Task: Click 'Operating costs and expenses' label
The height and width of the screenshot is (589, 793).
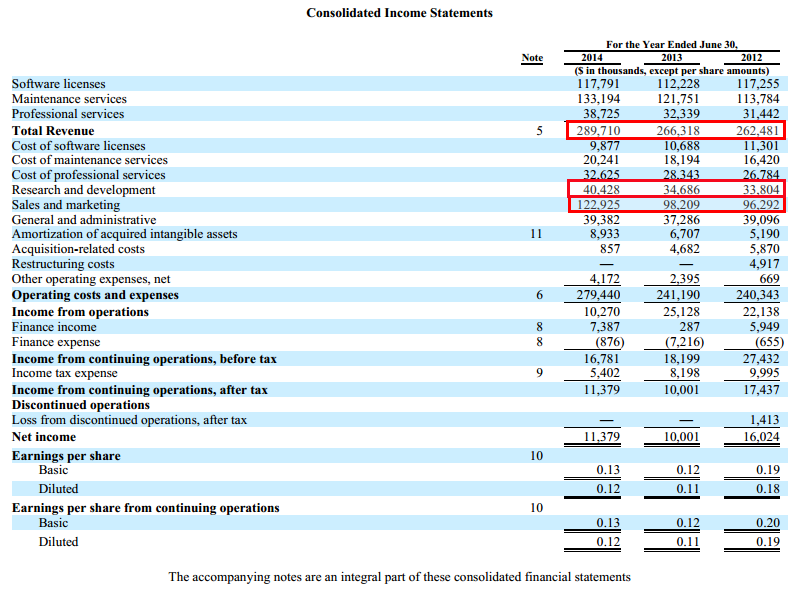Action: pos(95,295)
